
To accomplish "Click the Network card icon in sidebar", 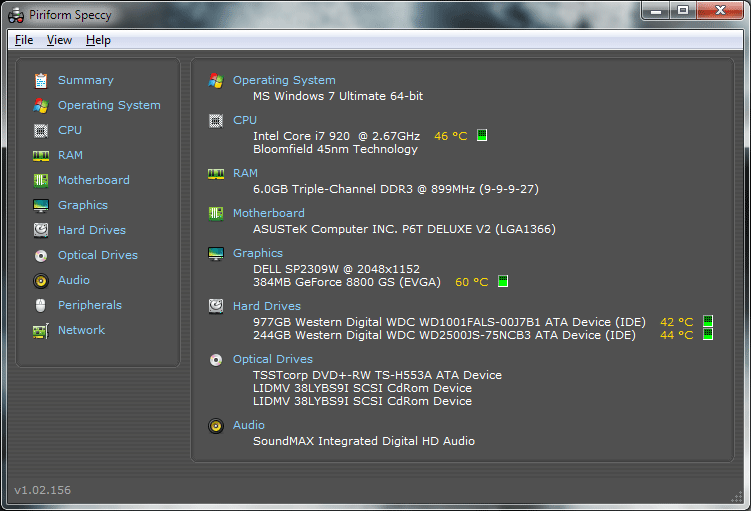I will (x=41, y=330).
